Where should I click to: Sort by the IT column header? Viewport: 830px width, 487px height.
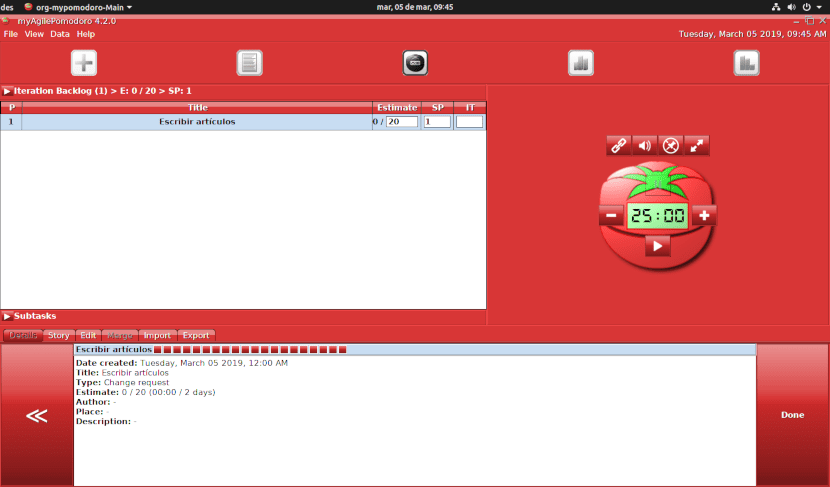(x=470, y=107)
